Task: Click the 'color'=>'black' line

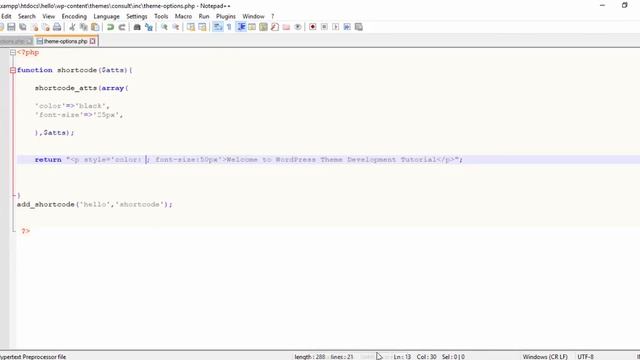Action: coord(72,106)
